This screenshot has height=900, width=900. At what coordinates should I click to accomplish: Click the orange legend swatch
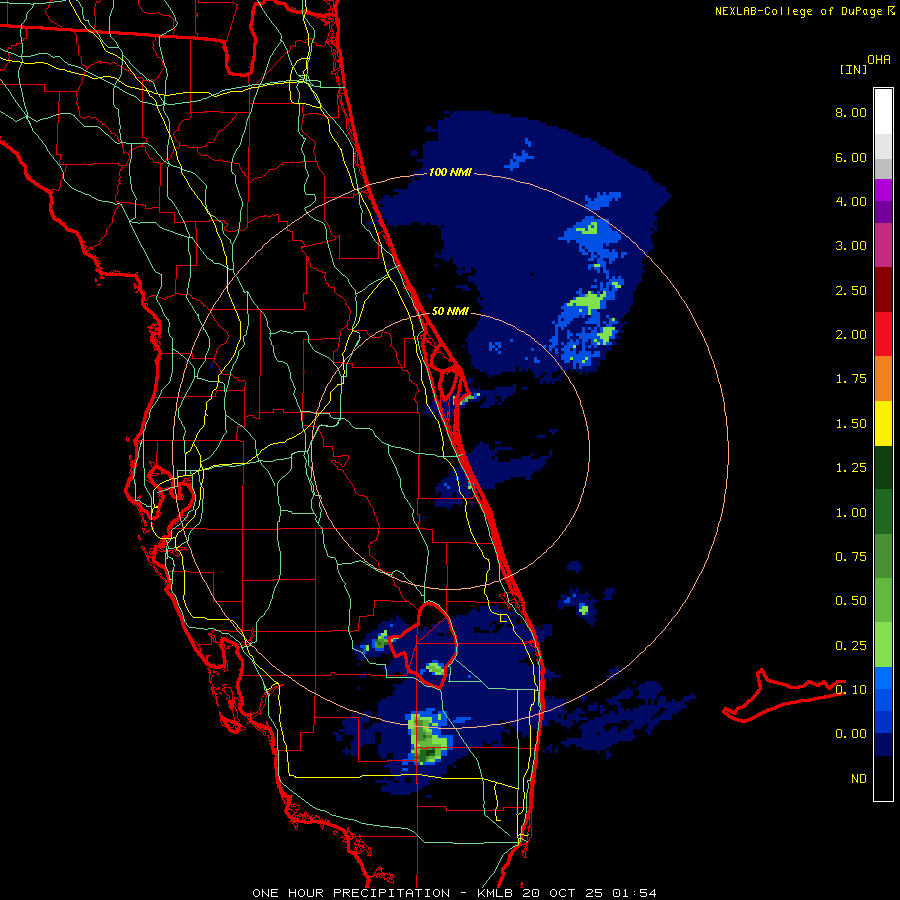883,379
